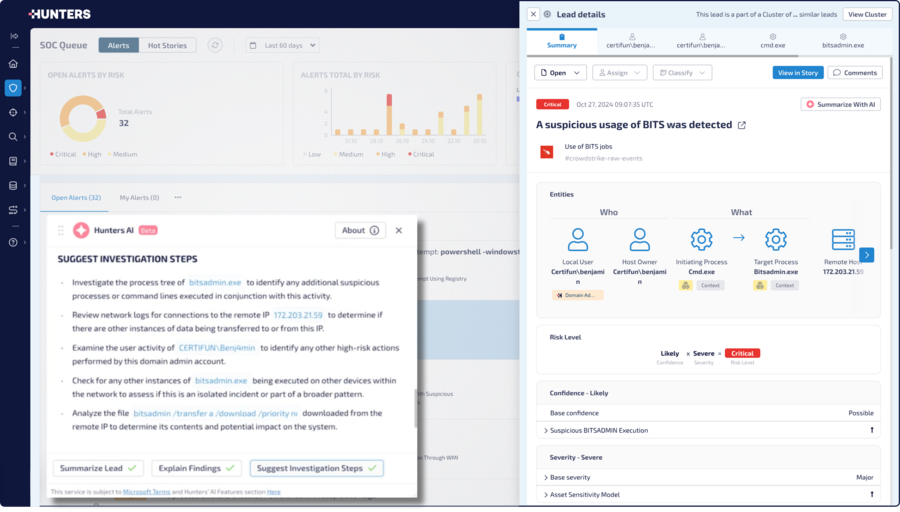The image size is (900, 512).
Task: Open the Last 60 days date dropdown
Action: pyautogui.click(x=283, y=45)
